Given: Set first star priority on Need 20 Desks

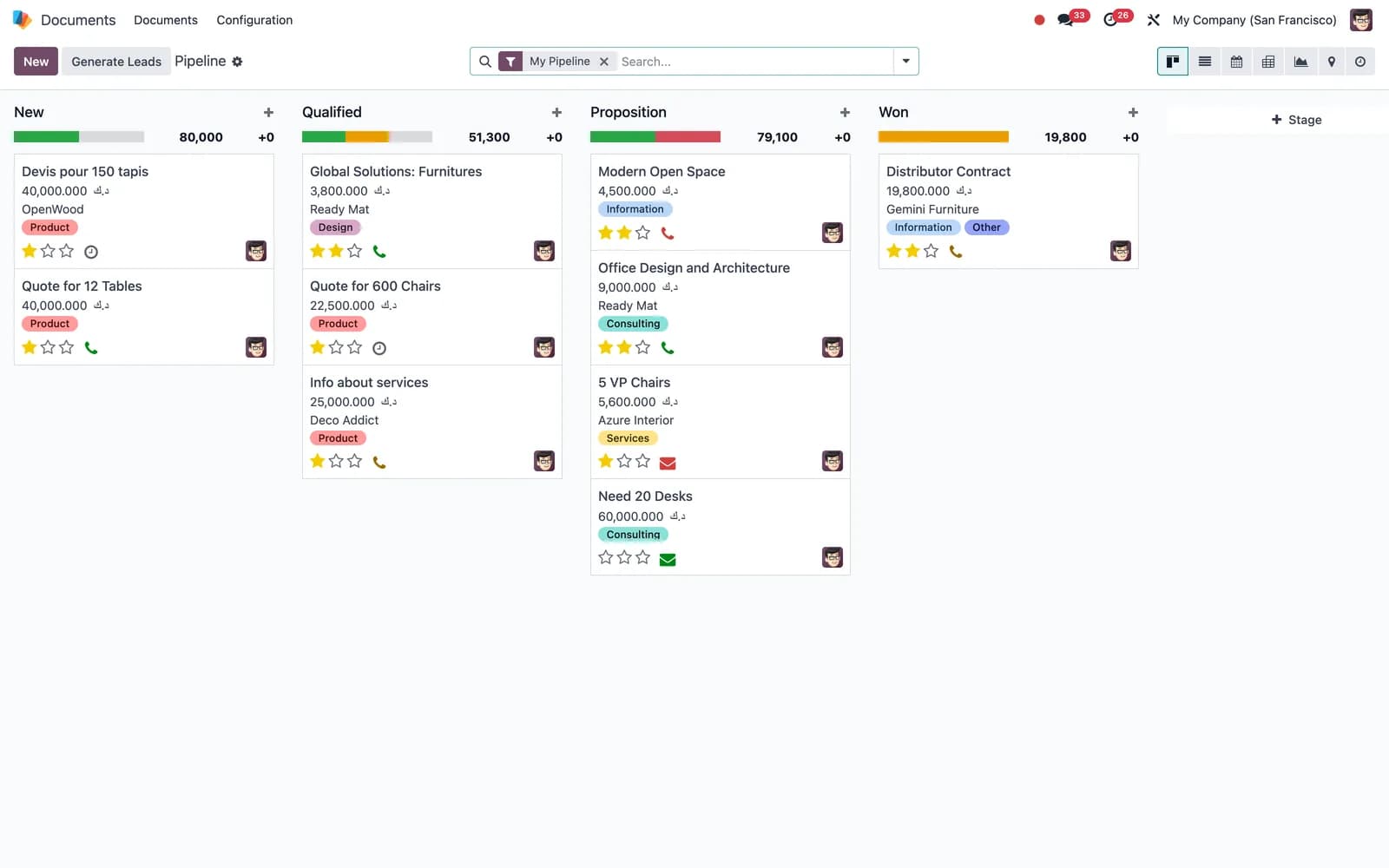Looking at the screenshot, I should point(606,557).
